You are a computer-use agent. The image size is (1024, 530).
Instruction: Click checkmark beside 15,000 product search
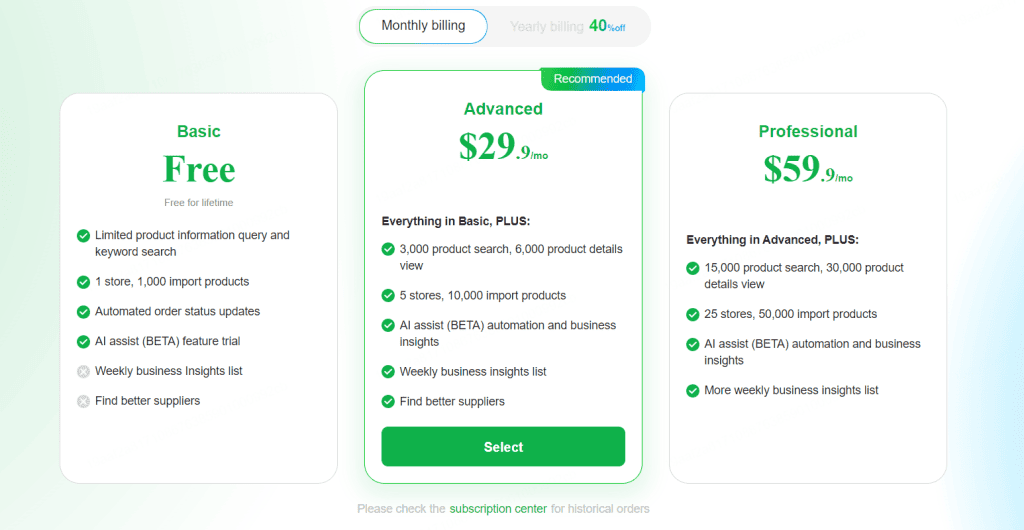(x=693, y=268)
